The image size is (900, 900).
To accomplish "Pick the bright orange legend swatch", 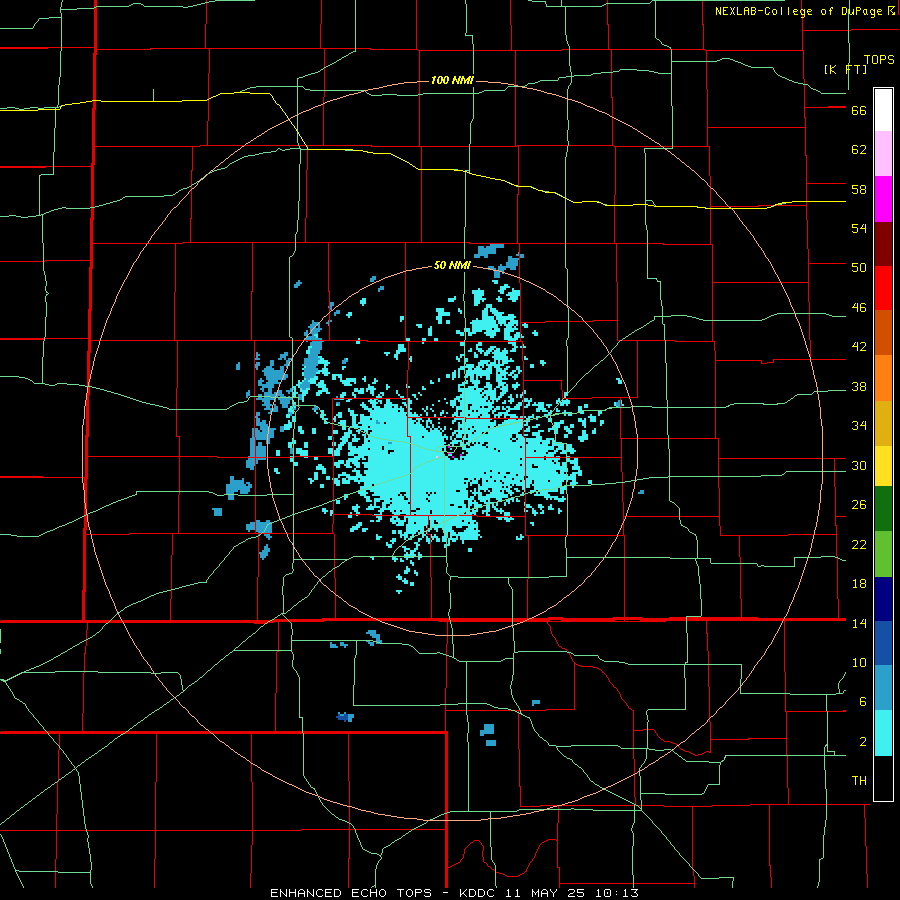I will click(883, 378).
